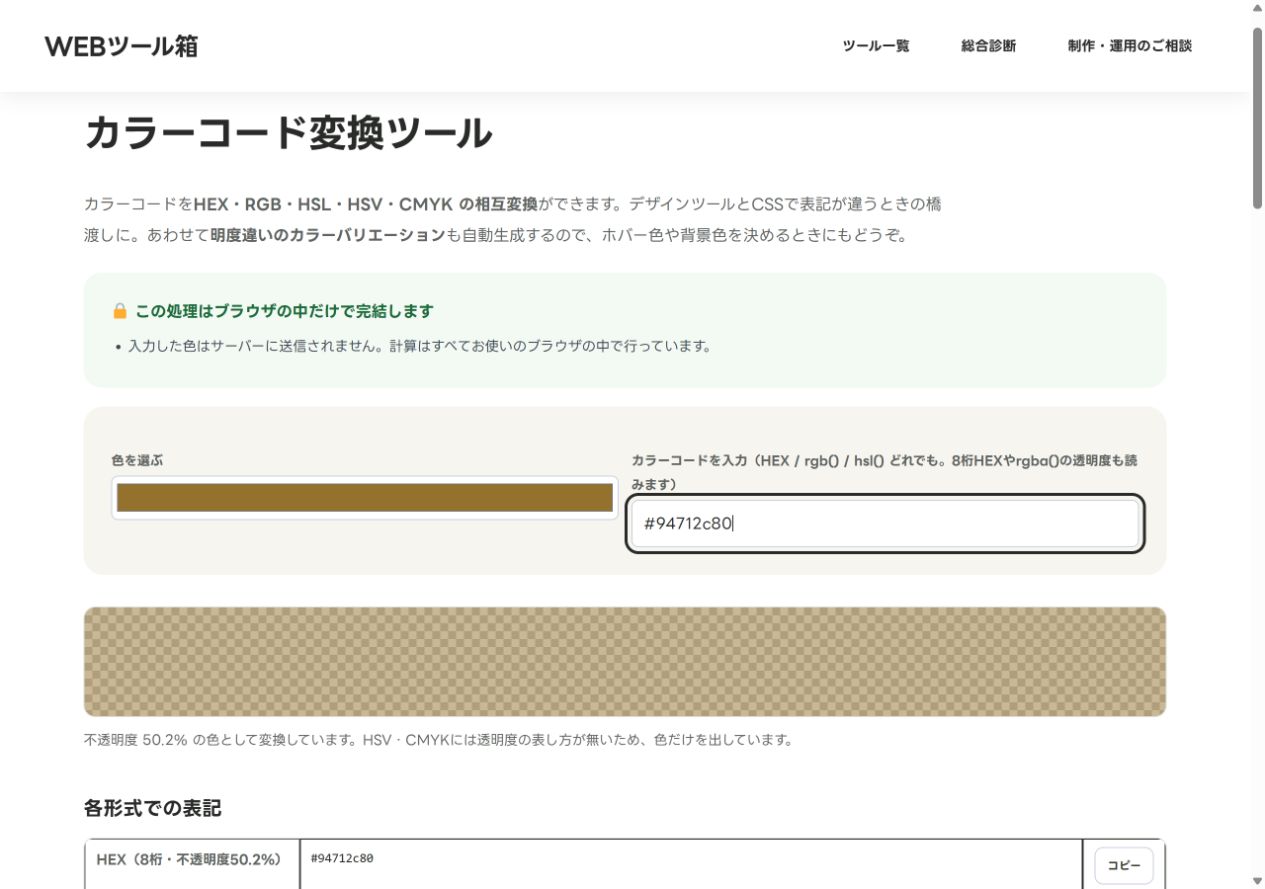Click the この処理はブラウザの中だけで完結します notice title

284,311
